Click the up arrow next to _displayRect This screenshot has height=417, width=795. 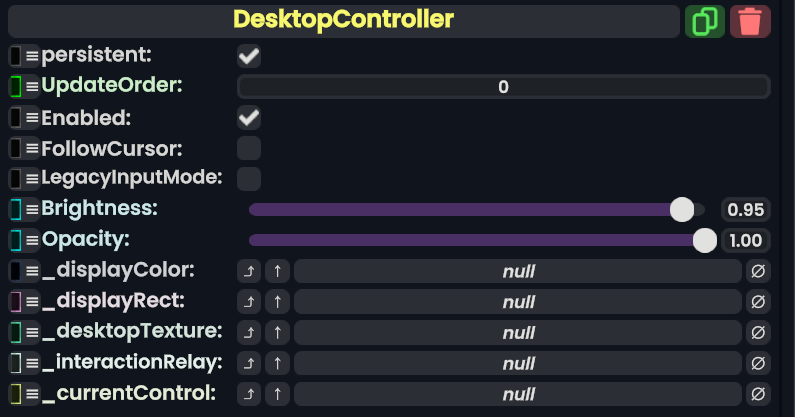click(277, 302)
